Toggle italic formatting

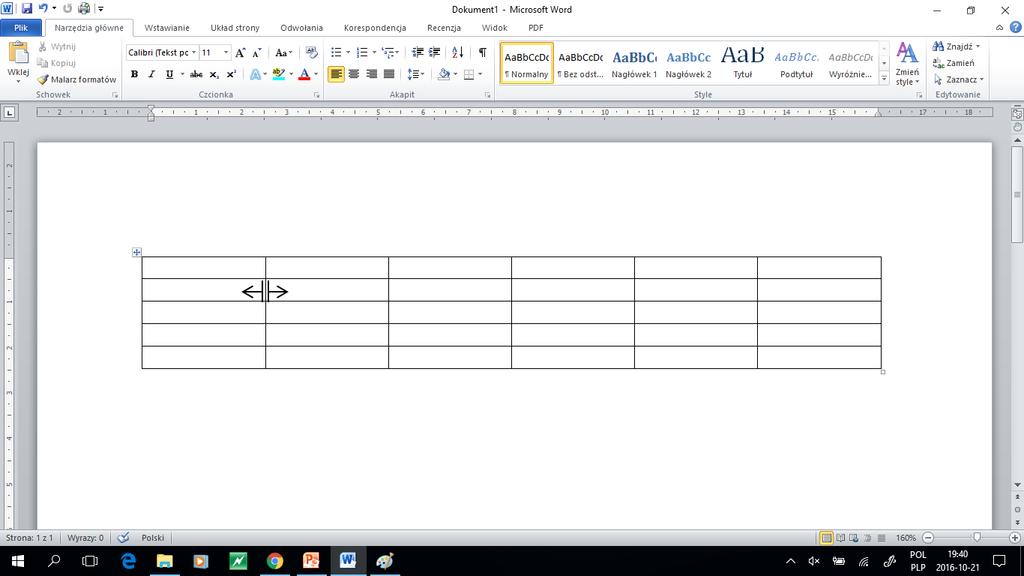click(x=152, y=74)
